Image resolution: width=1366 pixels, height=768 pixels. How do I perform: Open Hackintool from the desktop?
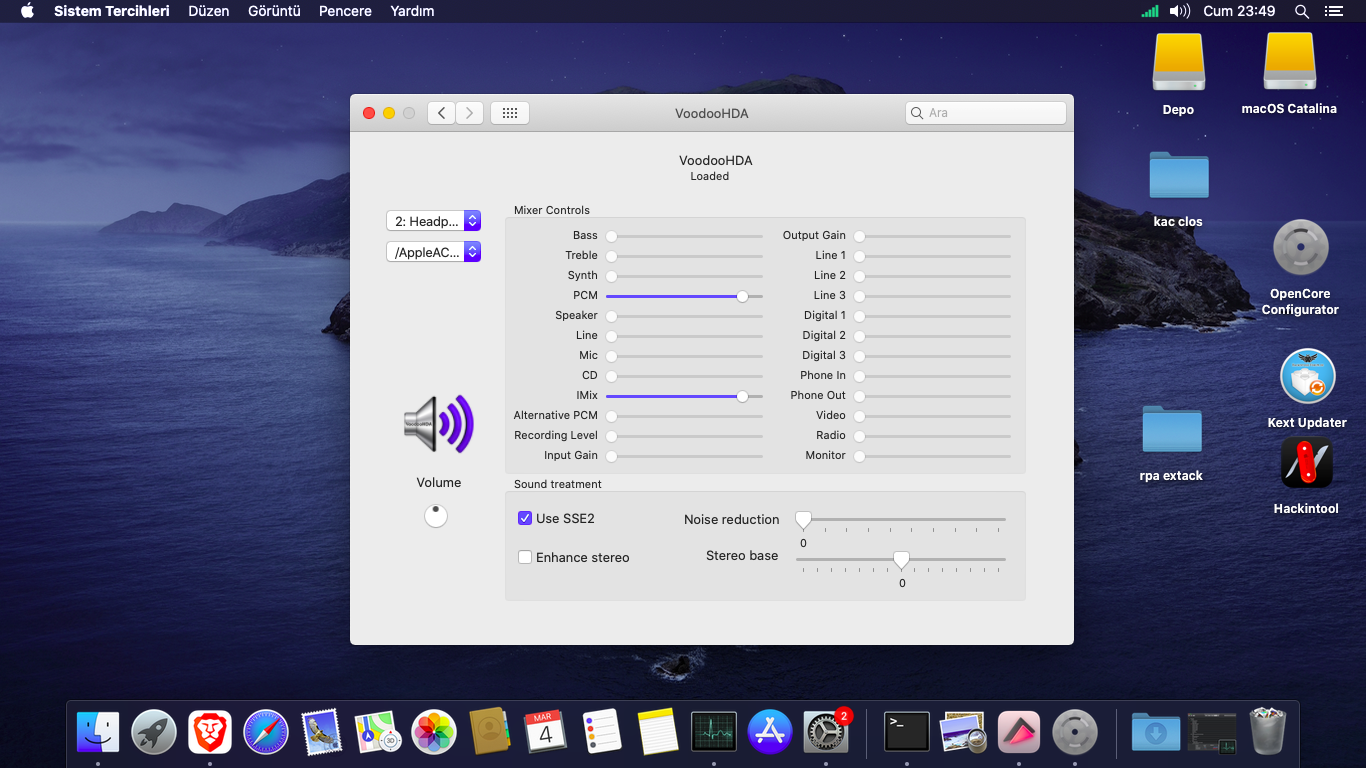[x=1306, y=464]
